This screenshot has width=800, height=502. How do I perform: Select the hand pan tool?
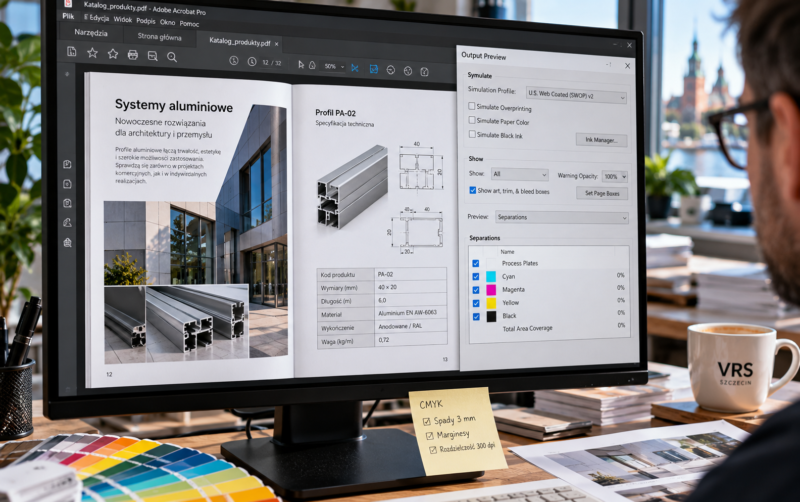point(312,65)
